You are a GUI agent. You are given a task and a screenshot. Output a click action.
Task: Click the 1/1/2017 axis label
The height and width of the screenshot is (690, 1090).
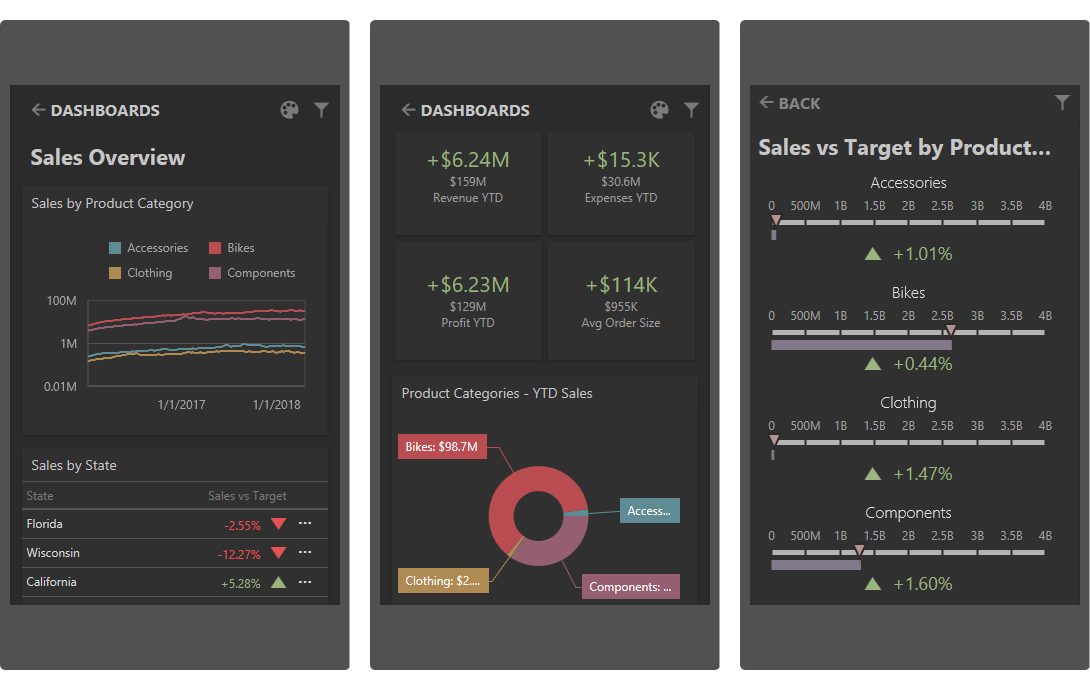tap(181, 404)
